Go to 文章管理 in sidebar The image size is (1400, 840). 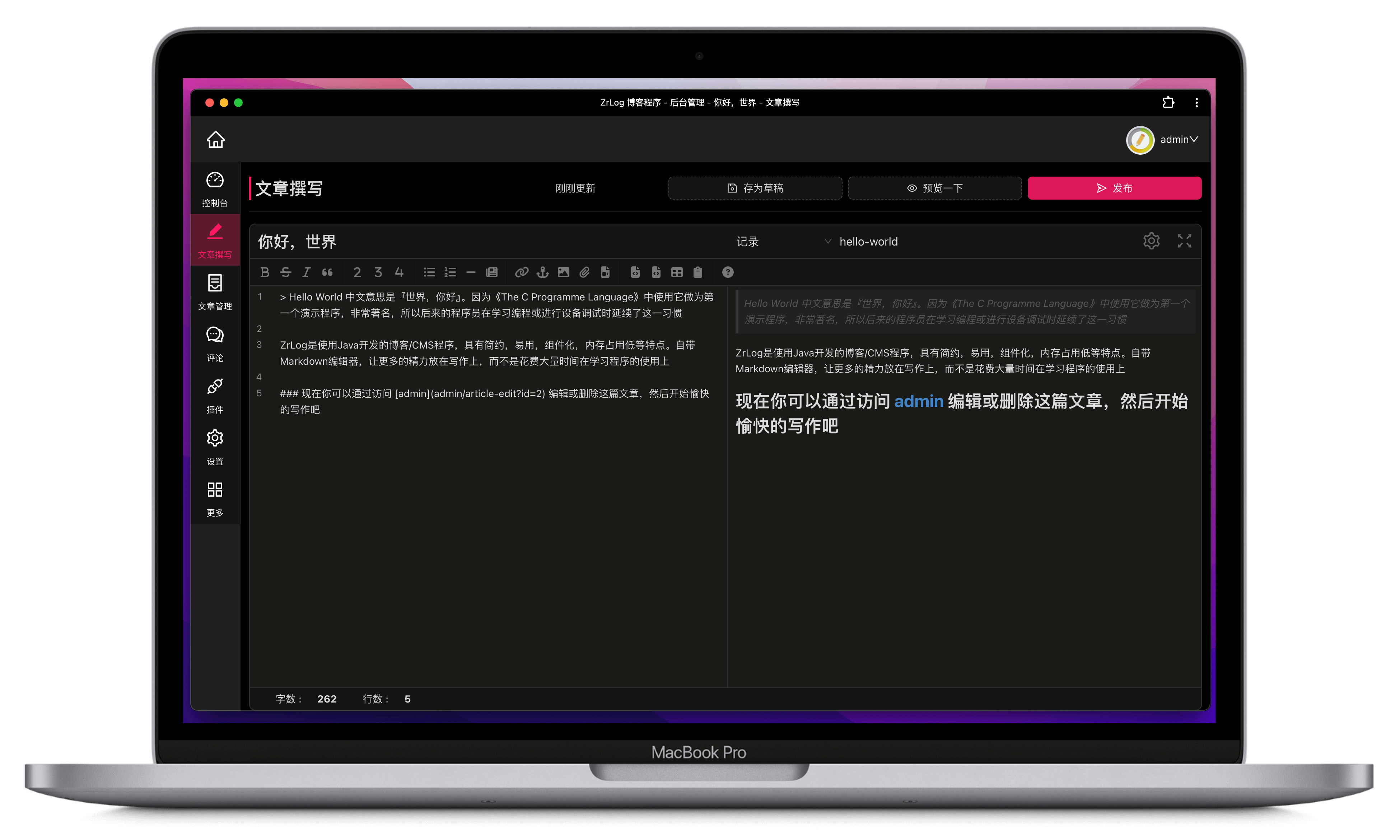[x=215, y=291]
